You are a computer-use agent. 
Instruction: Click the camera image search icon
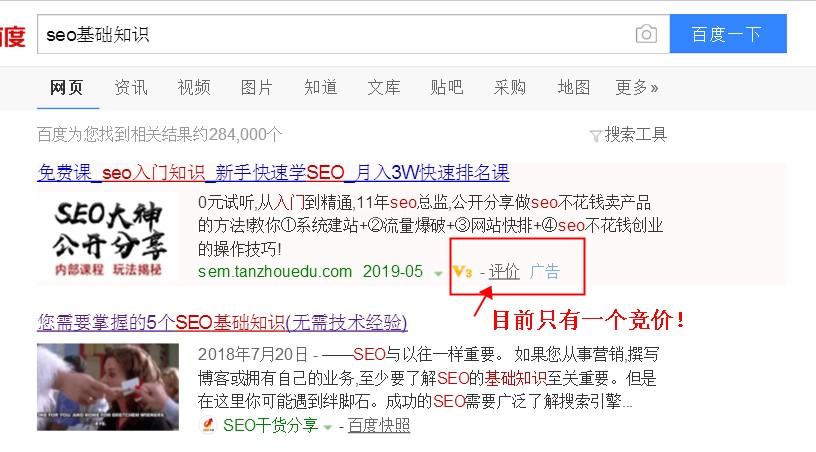(x=646, y=34)
